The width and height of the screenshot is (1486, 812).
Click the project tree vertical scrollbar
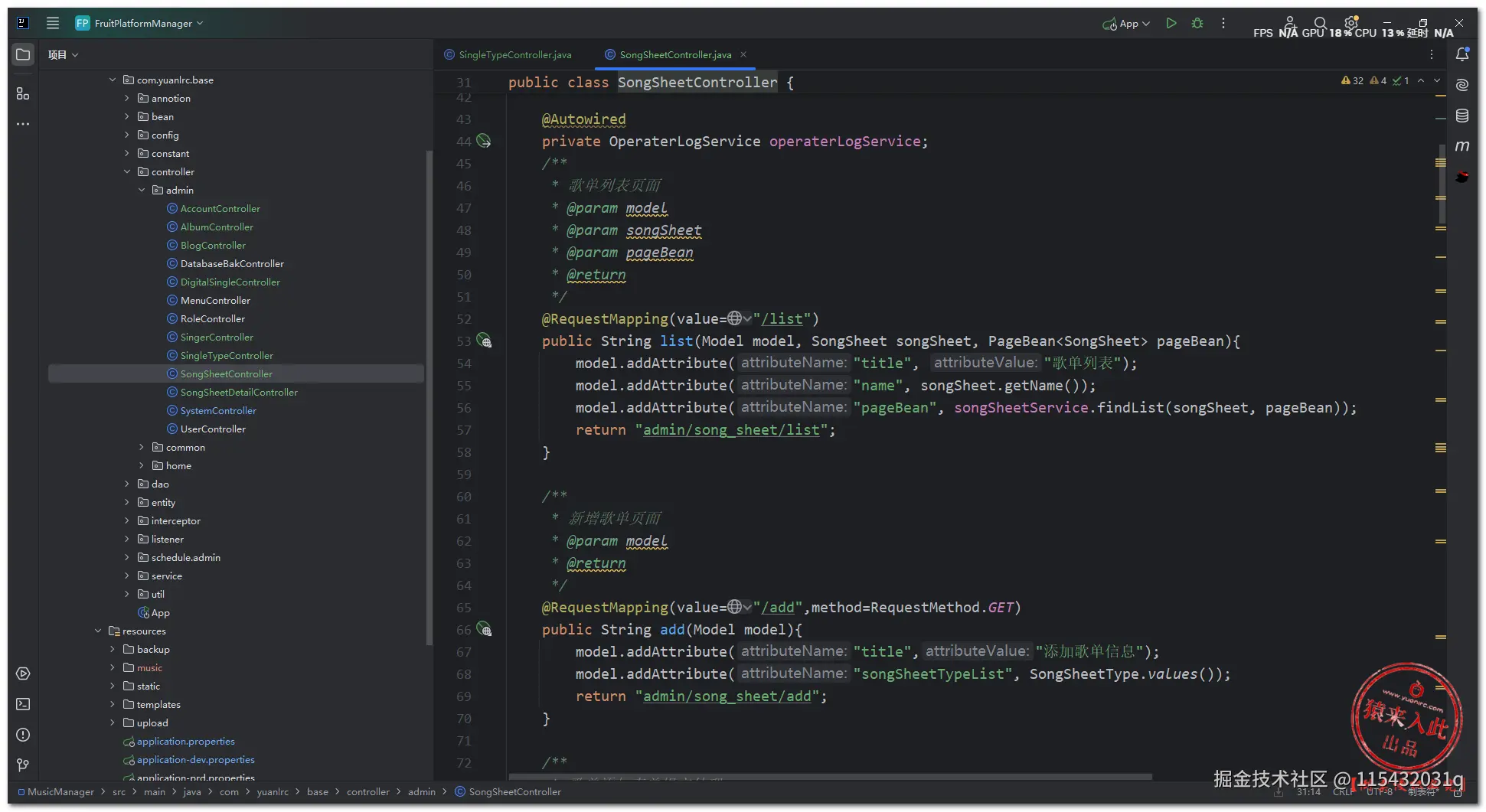pyautogui.click(x=429, y=398)
